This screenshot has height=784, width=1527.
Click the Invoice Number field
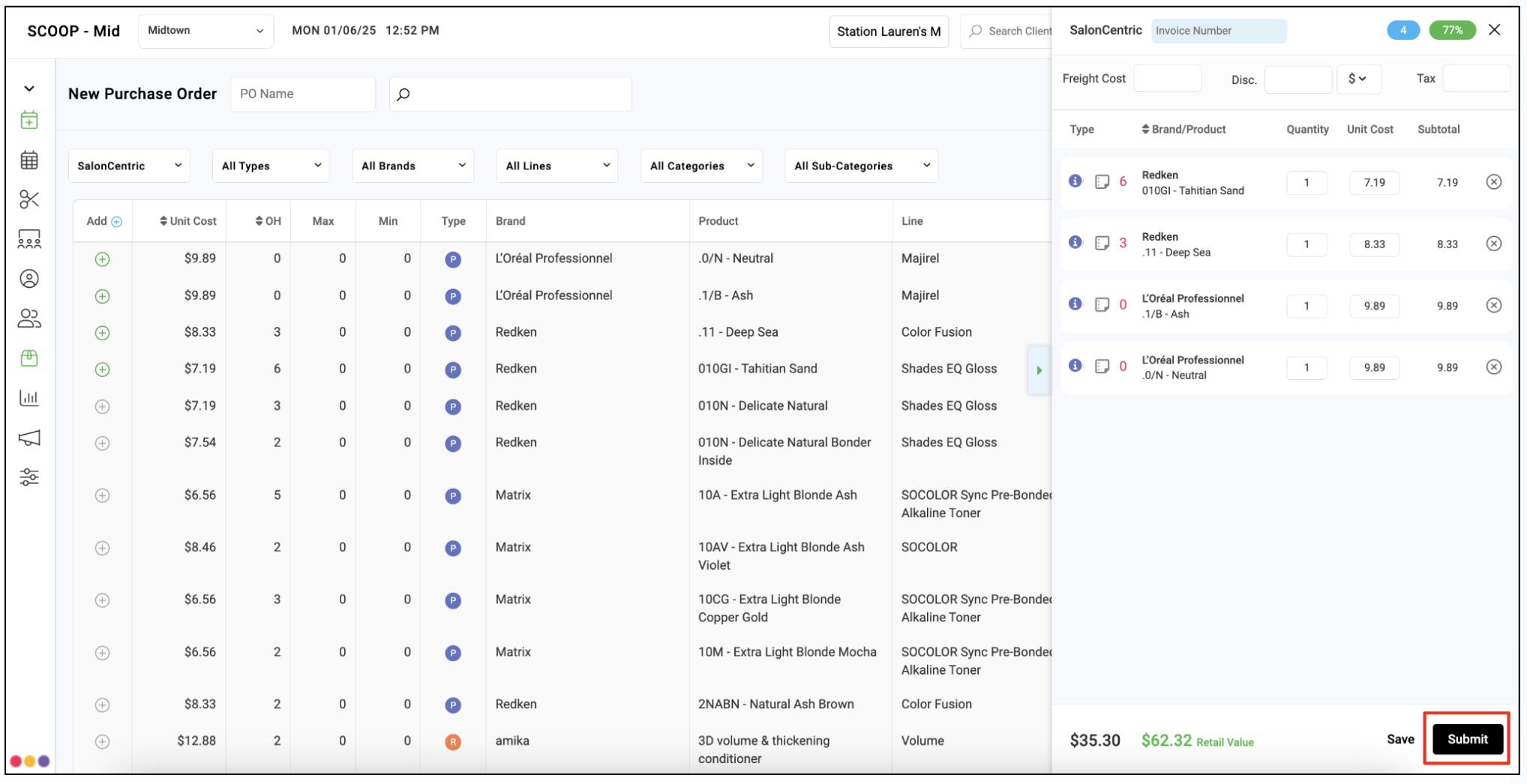point(1219,31)
